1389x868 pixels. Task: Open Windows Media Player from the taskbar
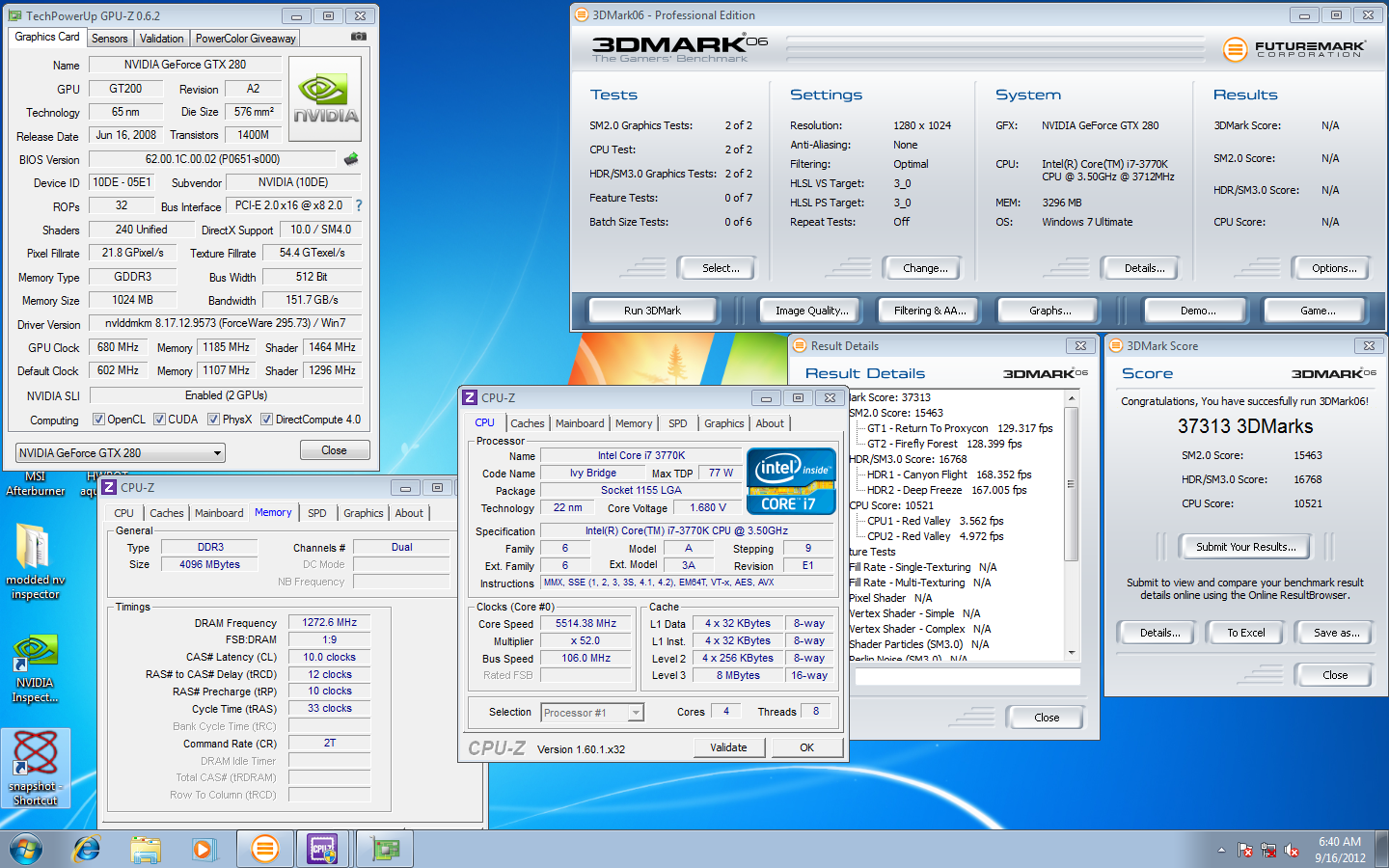(x=203, y=849)
